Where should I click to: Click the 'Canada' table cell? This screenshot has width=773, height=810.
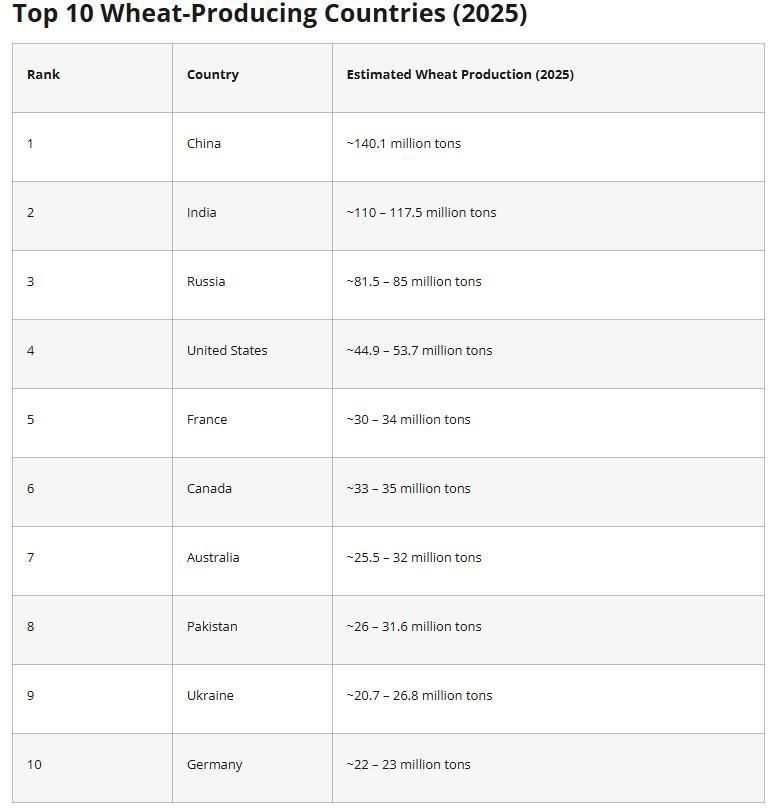209,489
